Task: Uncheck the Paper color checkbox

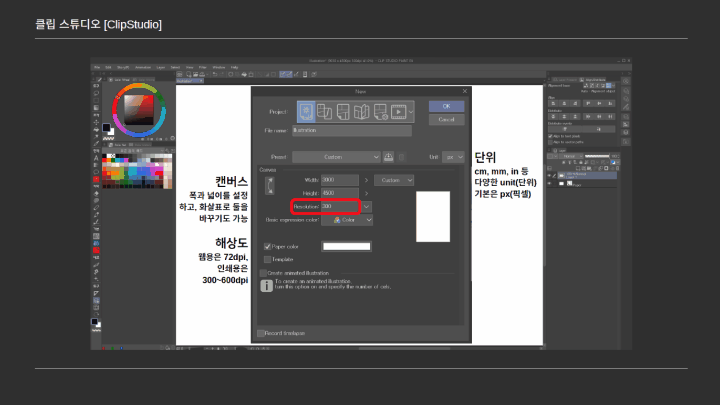Action: [x=267, y=247]
